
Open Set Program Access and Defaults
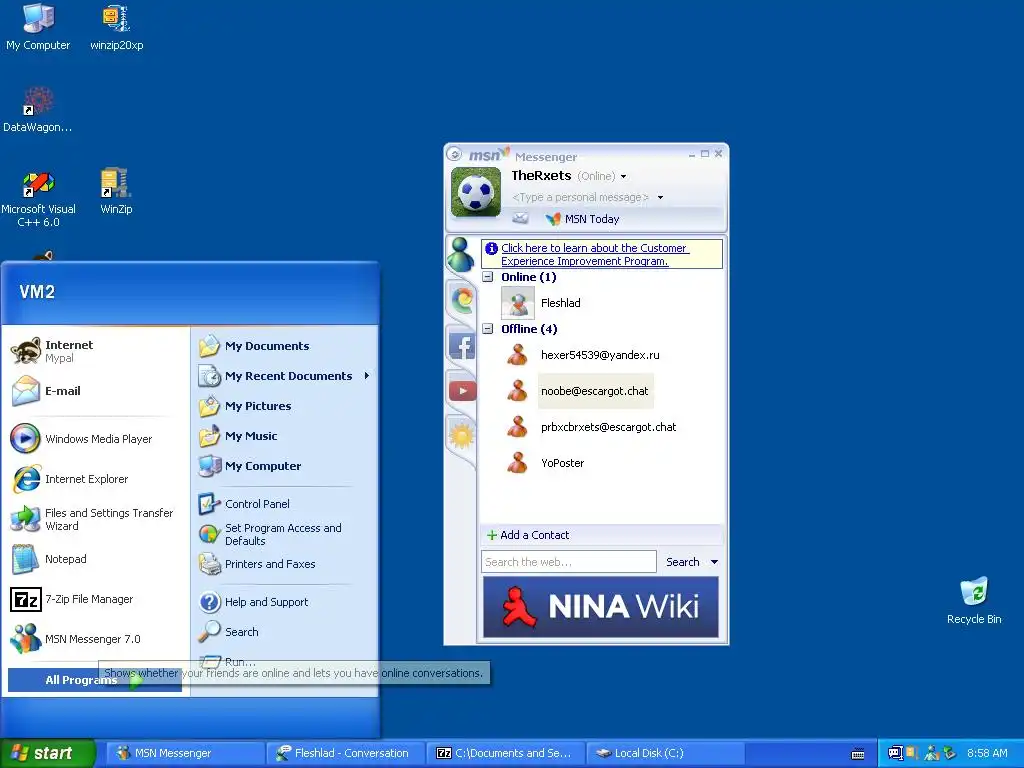tap(284, 534)
